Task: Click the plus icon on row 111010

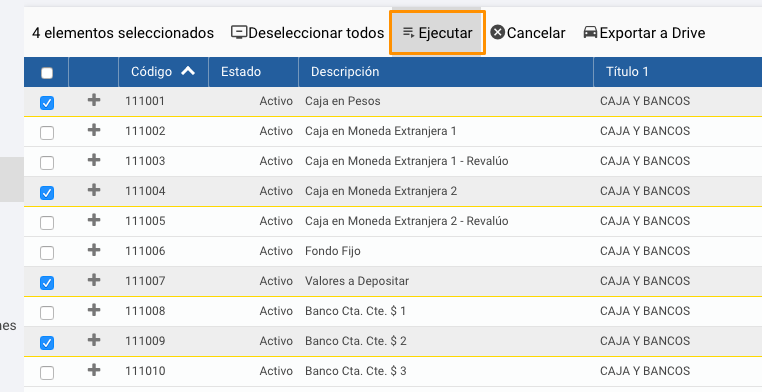Action: click(94, 370)
